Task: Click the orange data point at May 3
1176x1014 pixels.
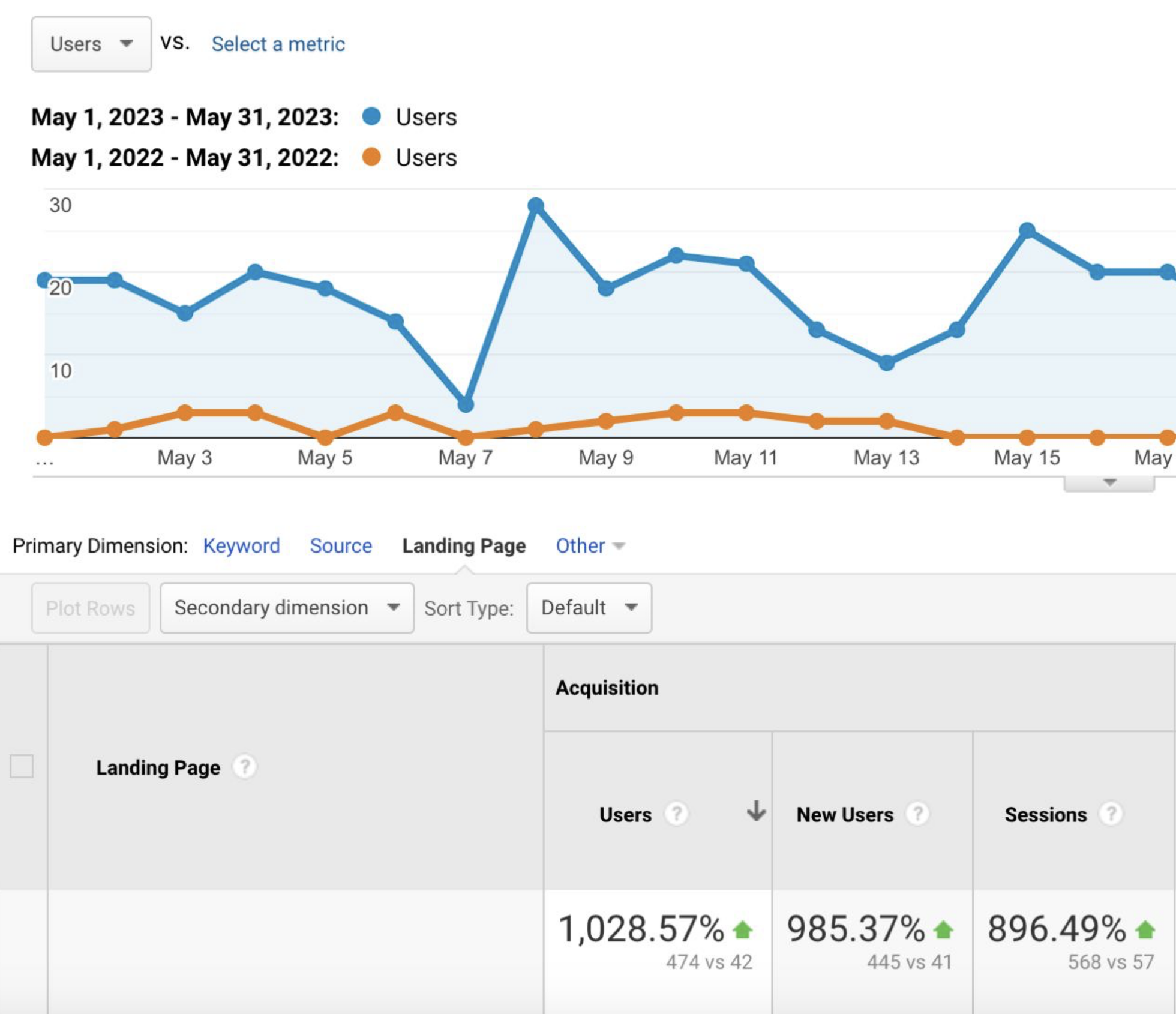Action: (185, 412)
